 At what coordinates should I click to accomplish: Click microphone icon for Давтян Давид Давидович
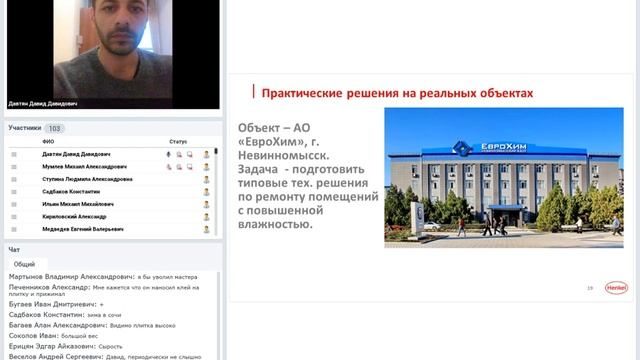pyautogui.click(x=169, y=154)
